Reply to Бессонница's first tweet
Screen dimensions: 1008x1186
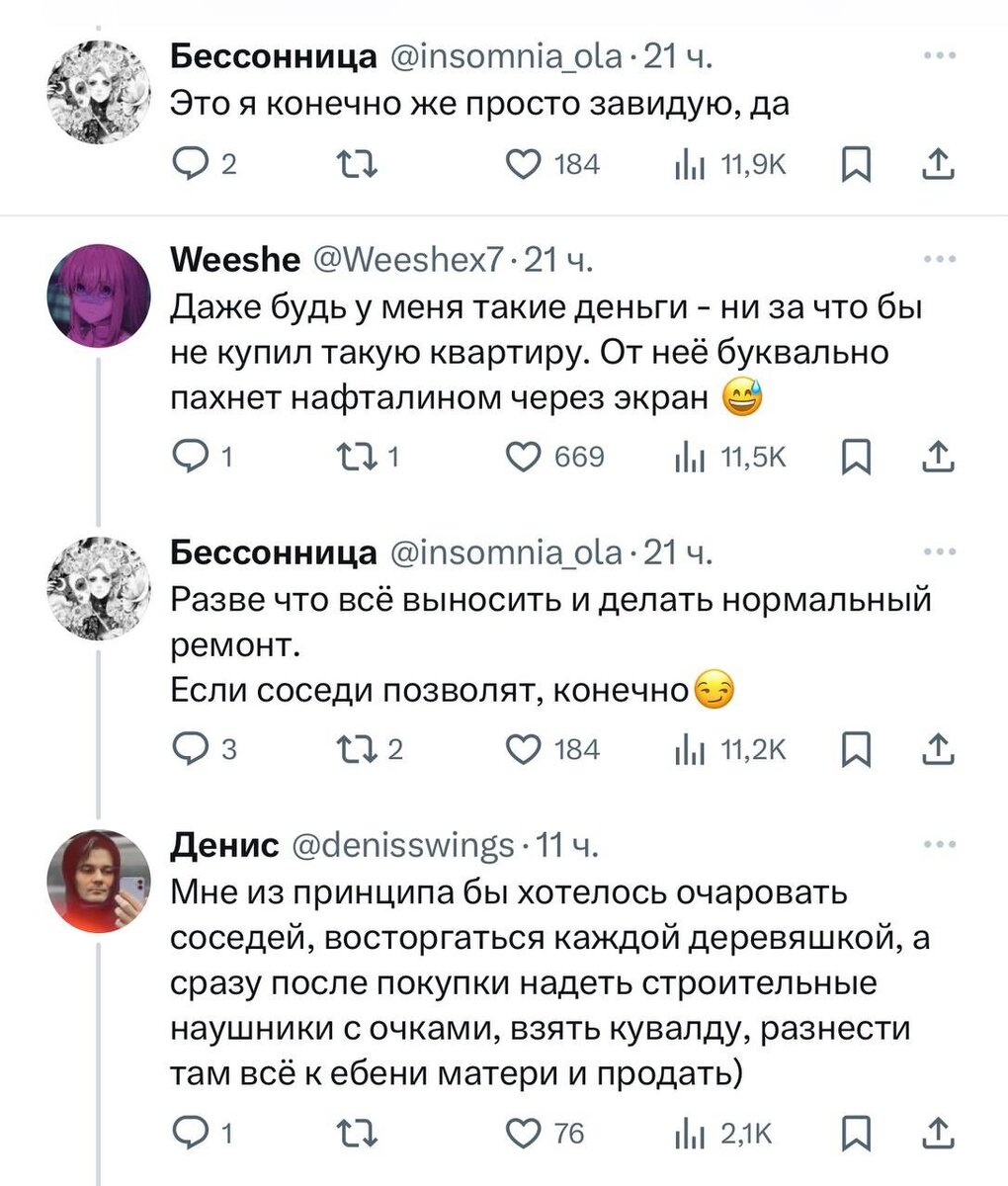(192, 164)
